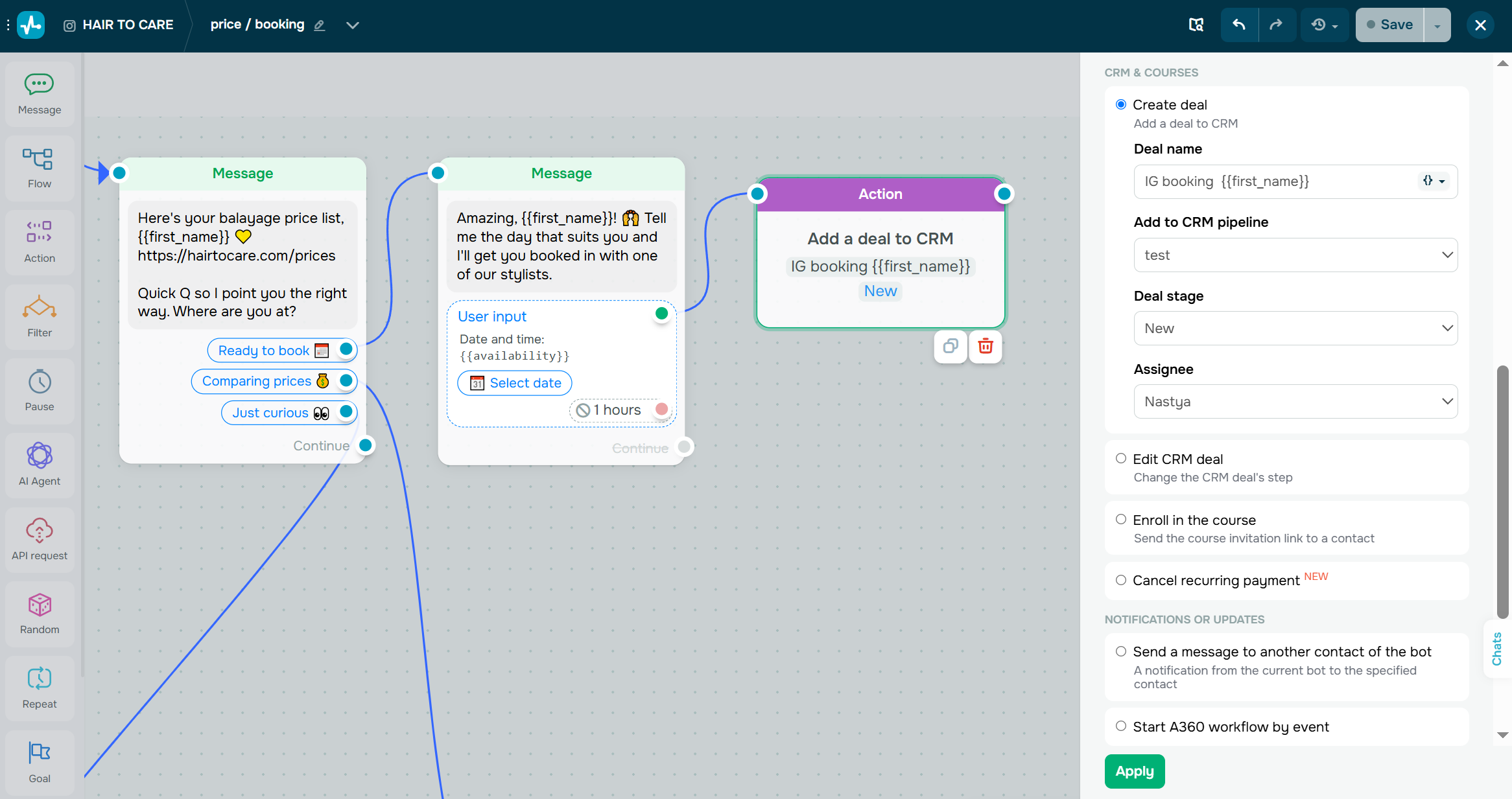Viewport: 1512px width, 799px height.
Task: Select Enroll in the course option
Action: click(1121, 519)
